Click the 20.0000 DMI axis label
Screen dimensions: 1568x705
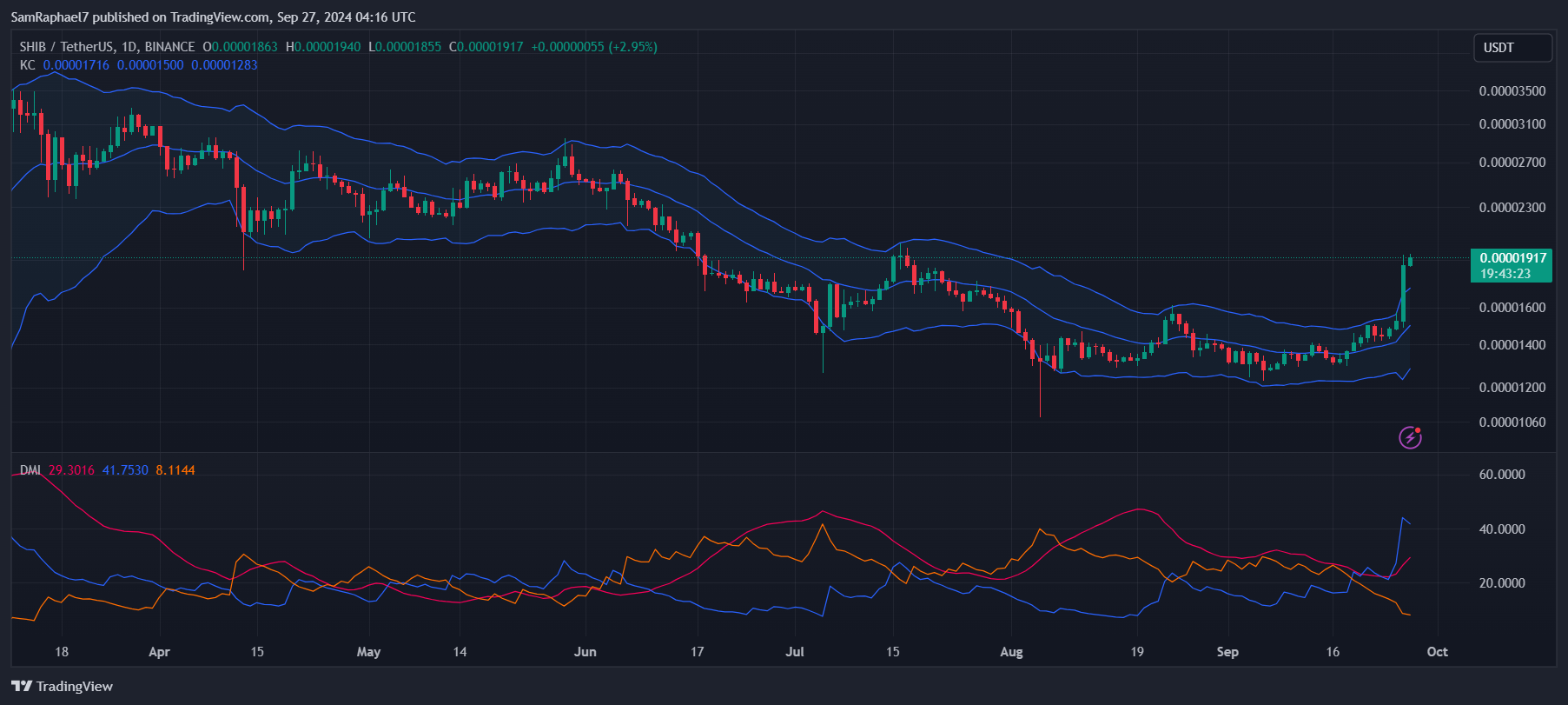pyautogui.click(x=1502, y=583)
